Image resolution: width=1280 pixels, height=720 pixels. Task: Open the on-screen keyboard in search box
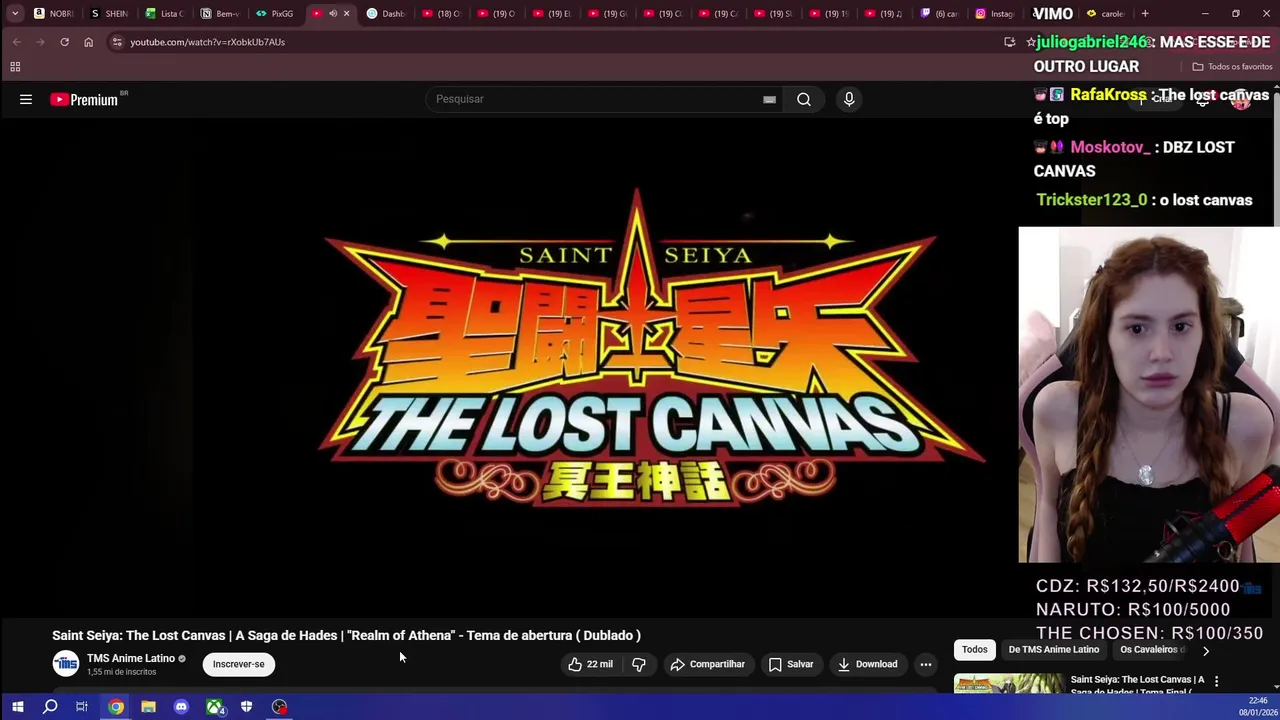pos(769,99)
